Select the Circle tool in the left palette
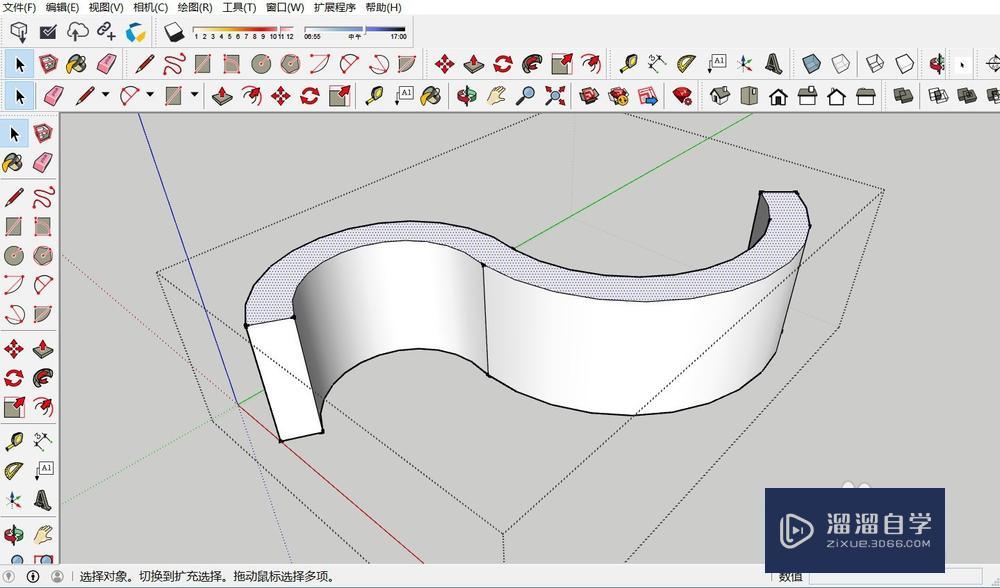The height and width of the screenshot is (588, 1000). [13, 256]
